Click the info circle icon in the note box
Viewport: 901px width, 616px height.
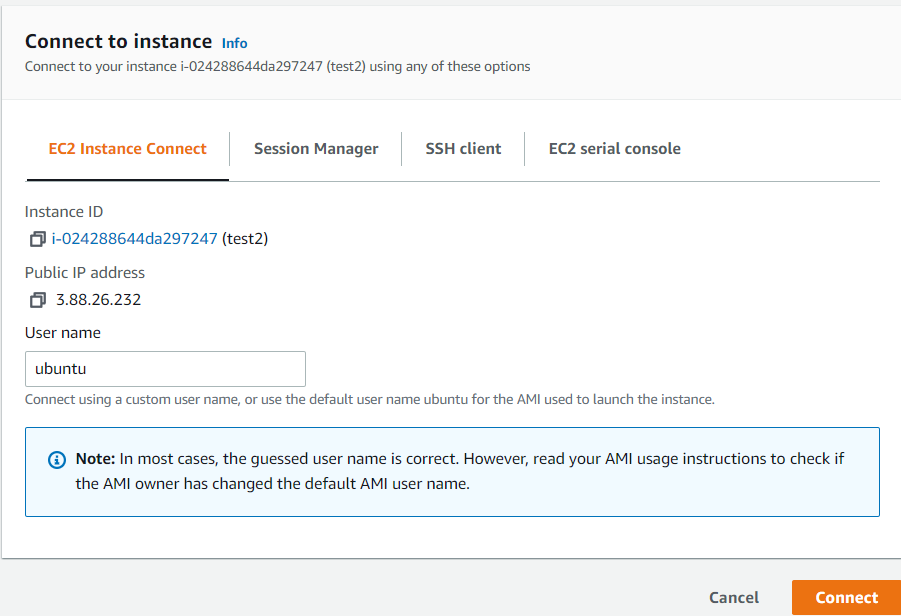56,460
